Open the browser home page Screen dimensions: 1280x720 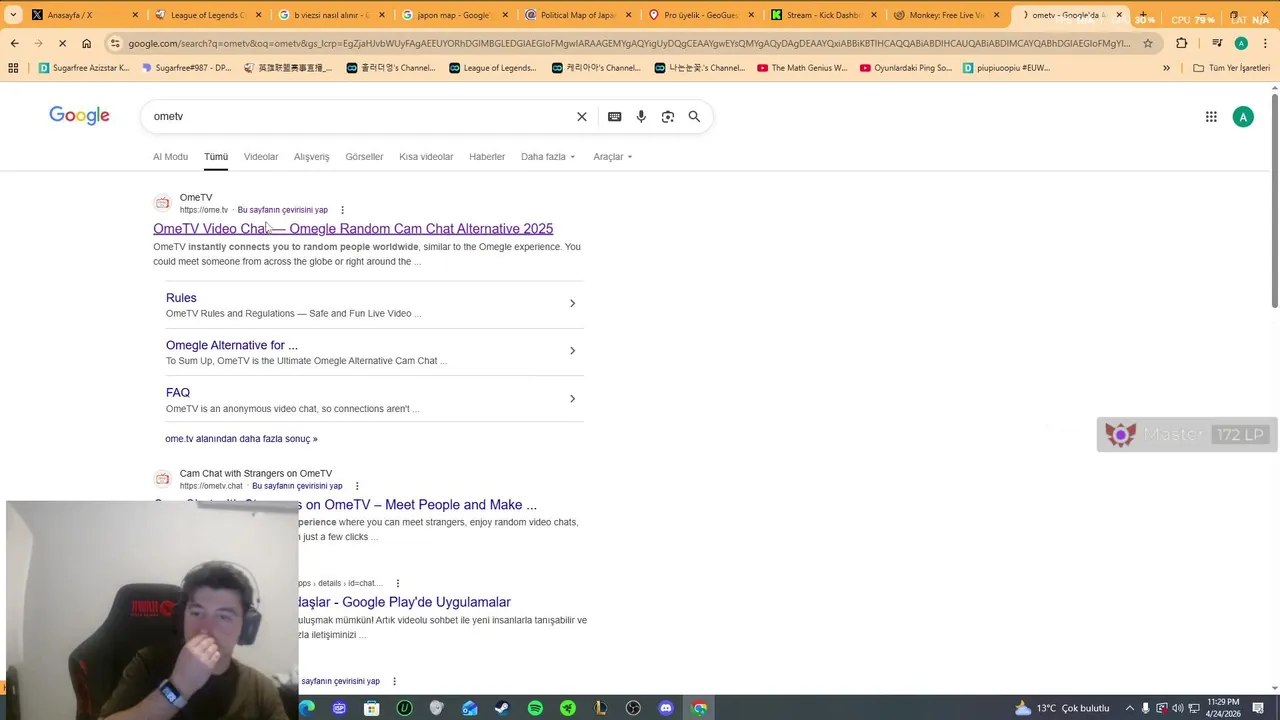tap(87, 43)
